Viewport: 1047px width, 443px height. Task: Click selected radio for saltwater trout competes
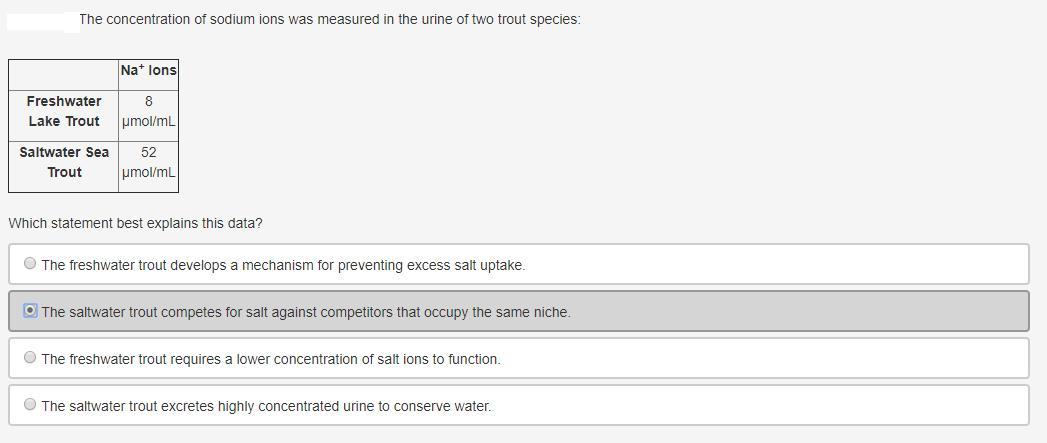[x=30, y=311]
